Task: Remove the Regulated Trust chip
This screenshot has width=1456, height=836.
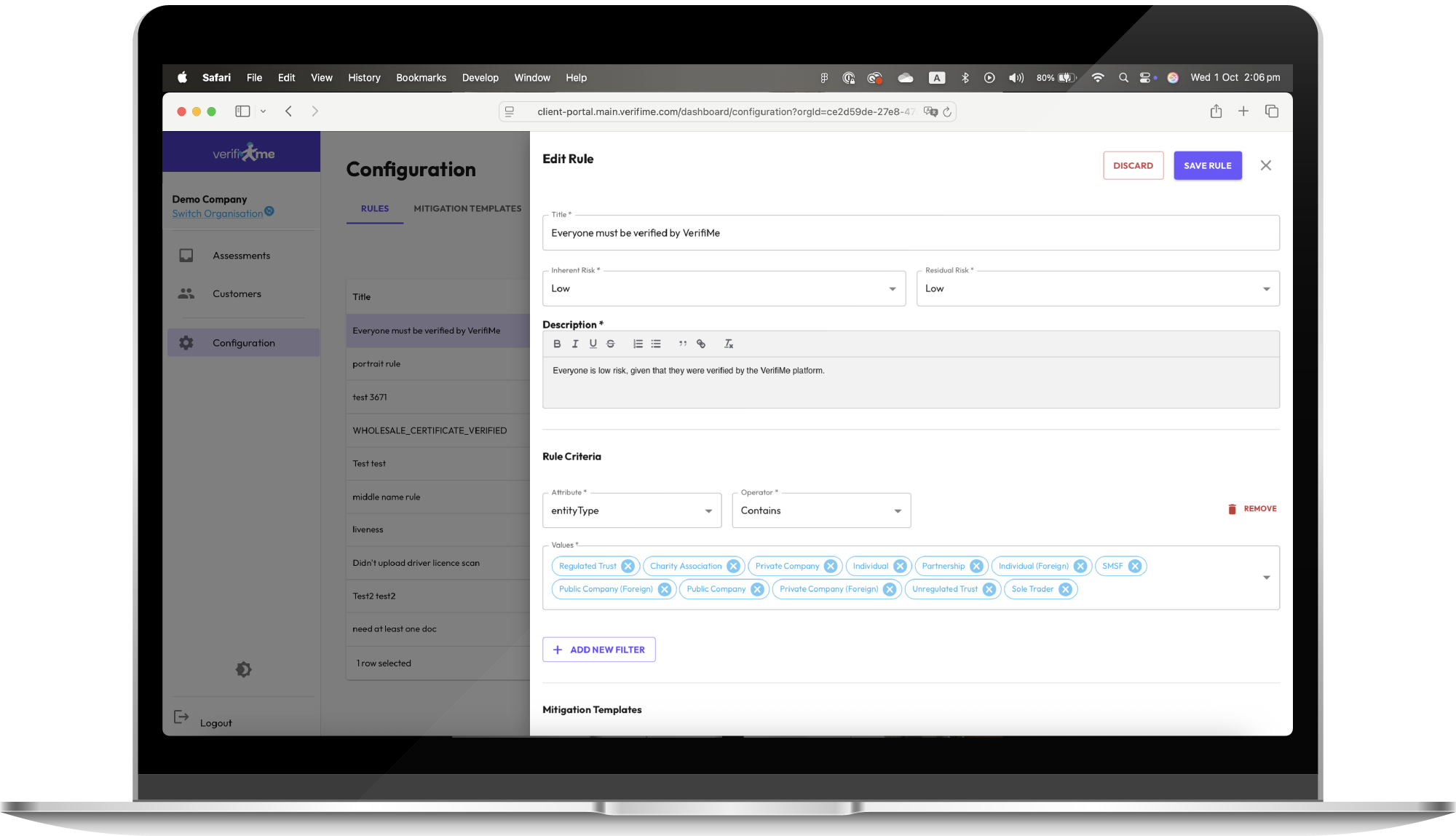Action: coord(628,566)
